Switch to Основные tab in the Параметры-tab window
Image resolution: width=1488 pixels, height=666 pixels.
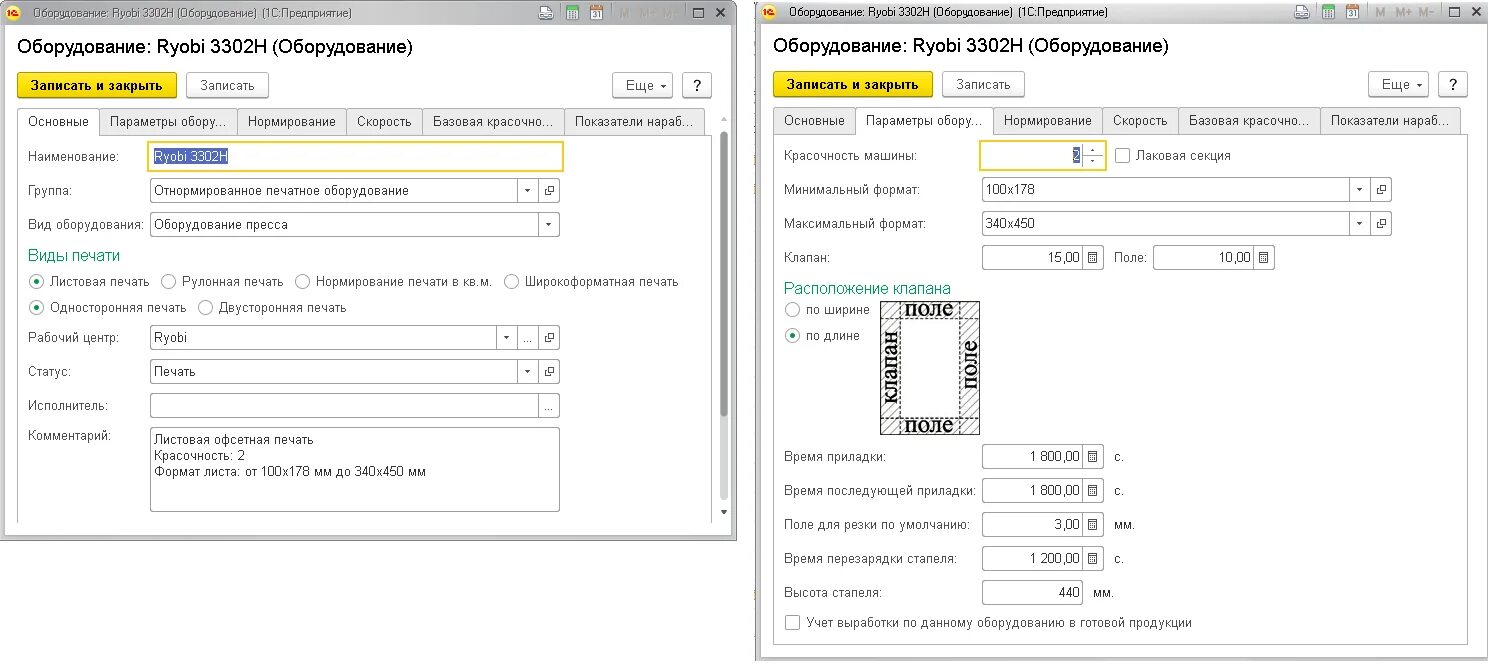(814, 121)
